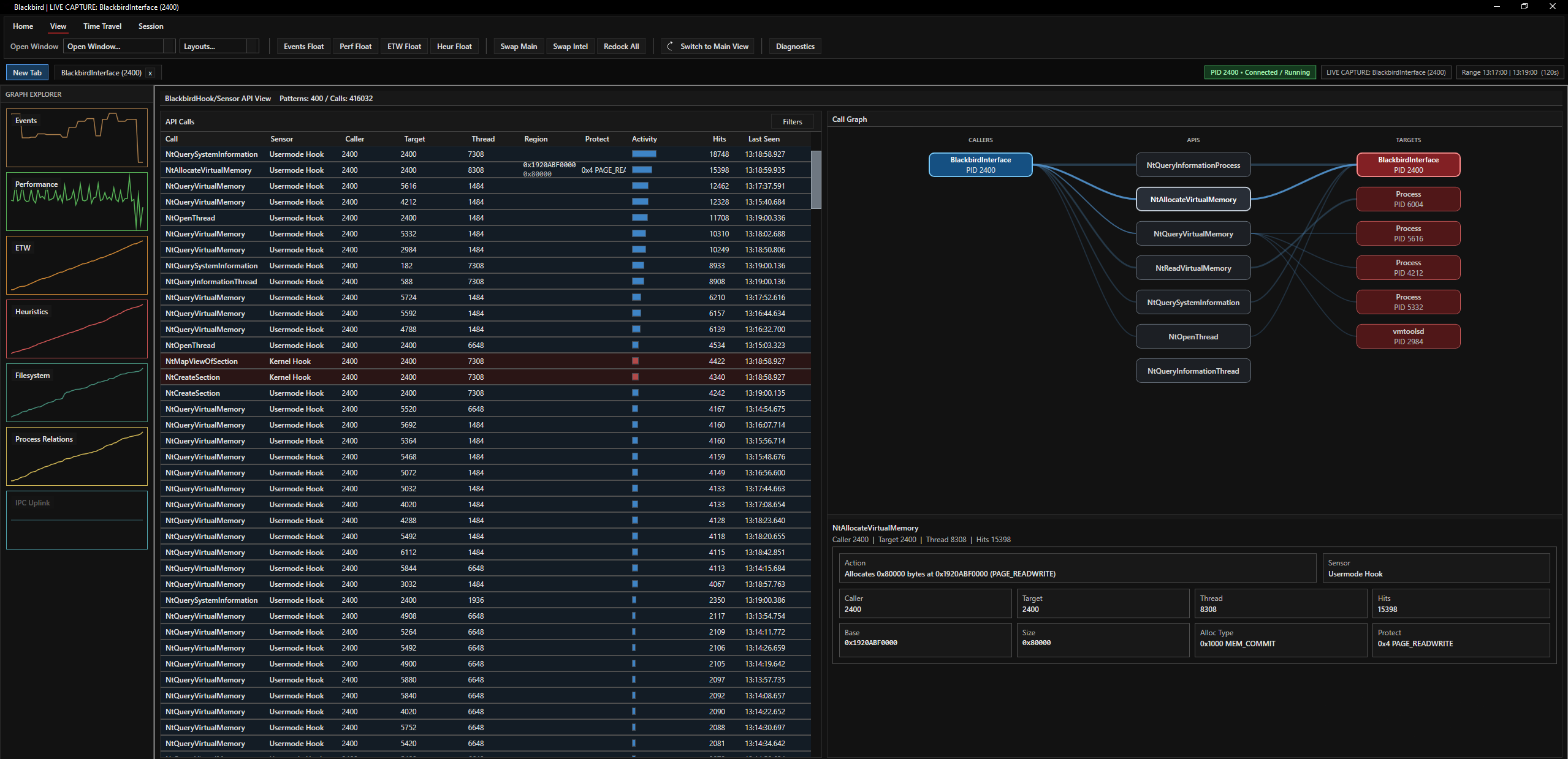
Task: Close the BlackbirdInterface (2400) tab
Action: pos(150,73)
